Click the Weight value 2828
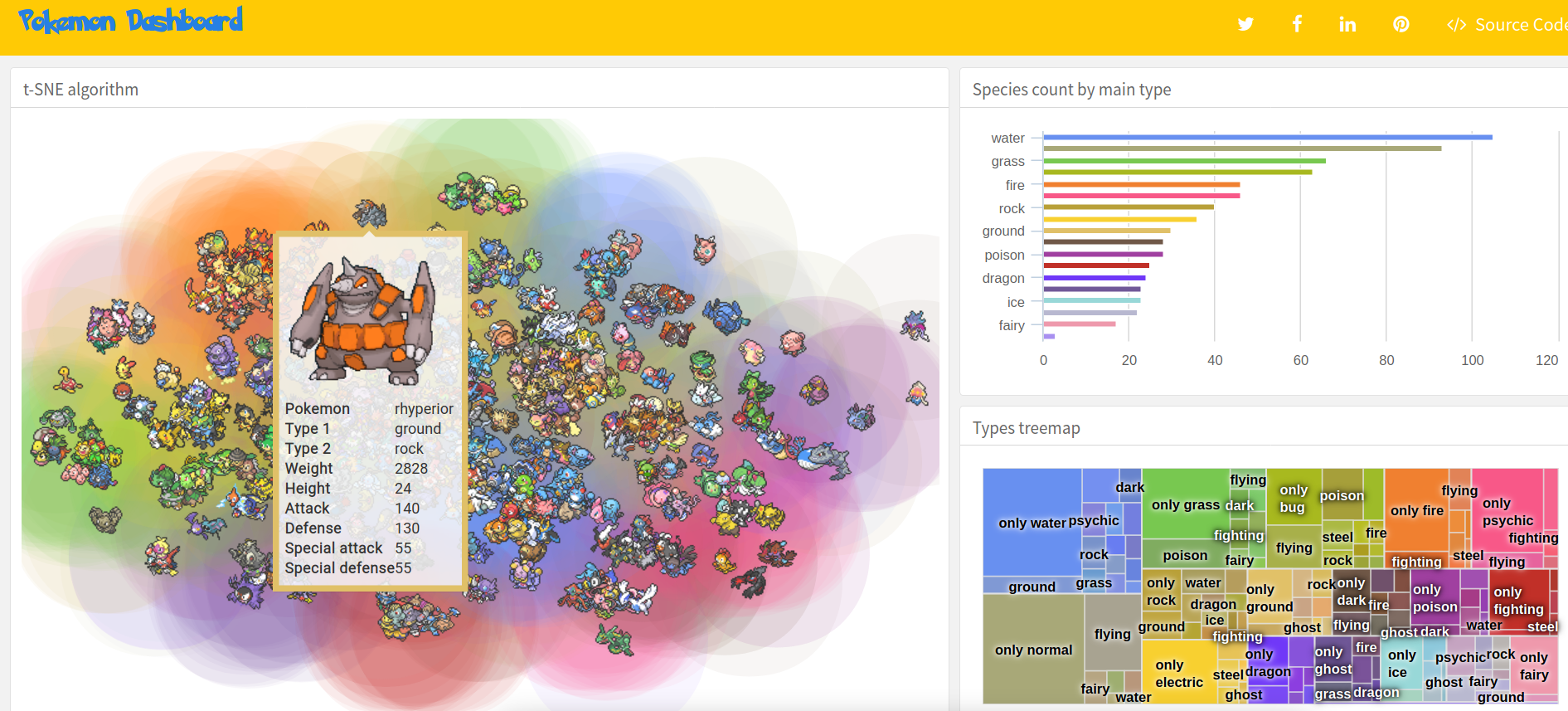Image resolution: width=1568 pixels, height=711 pixels. 411,468
